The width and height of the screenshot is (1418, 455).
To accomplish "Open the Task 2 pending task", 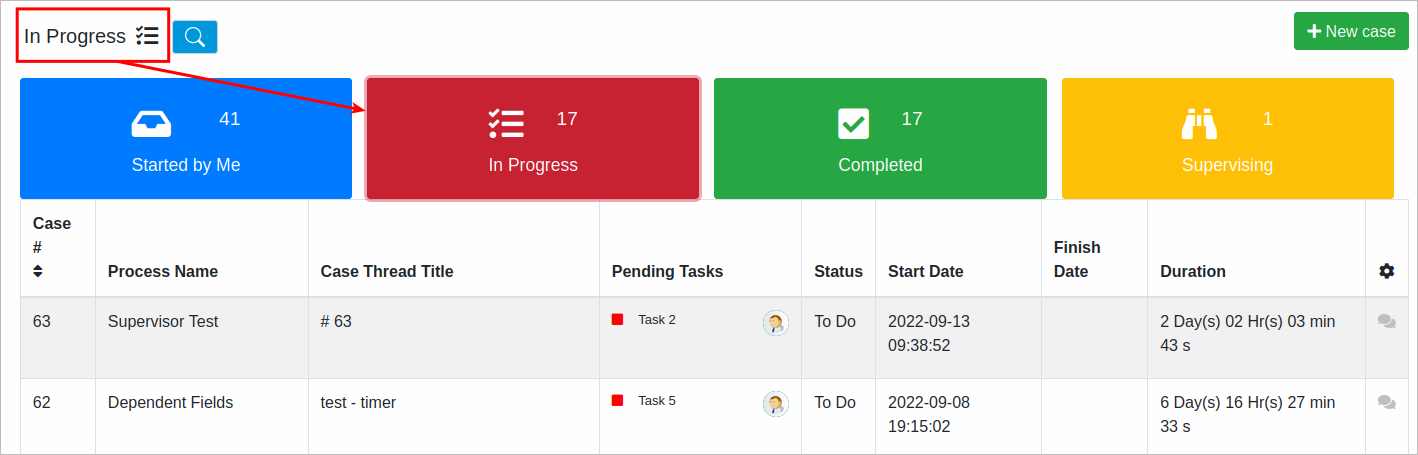I will pos(657,320).
